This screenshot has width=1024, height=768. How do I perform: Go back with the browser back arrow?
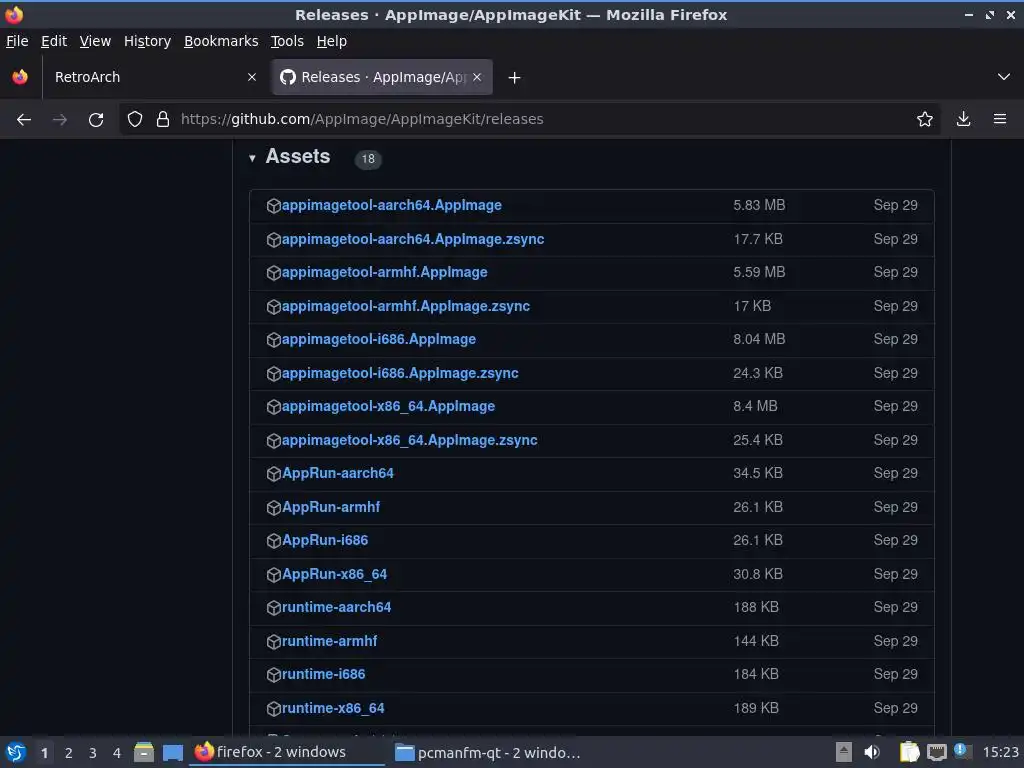point(24,120)
